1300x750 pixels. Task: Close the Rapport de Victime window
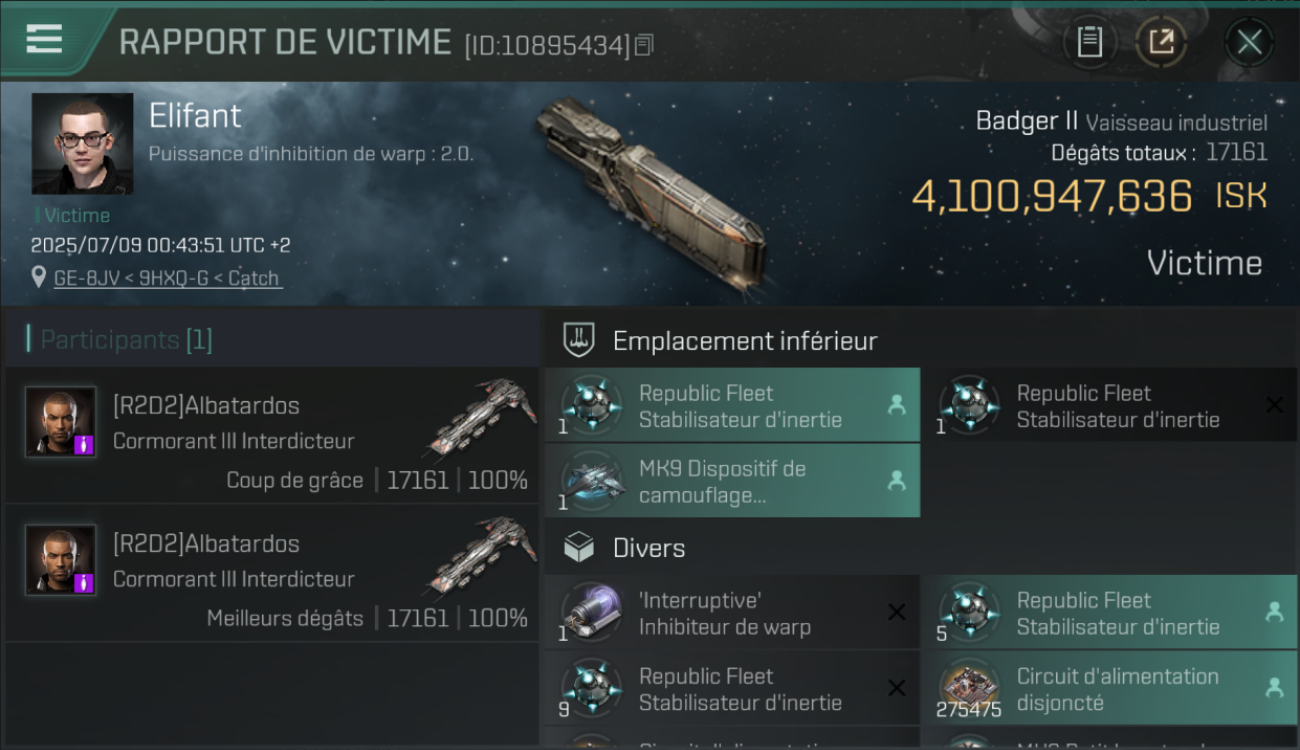point(1249,42)
